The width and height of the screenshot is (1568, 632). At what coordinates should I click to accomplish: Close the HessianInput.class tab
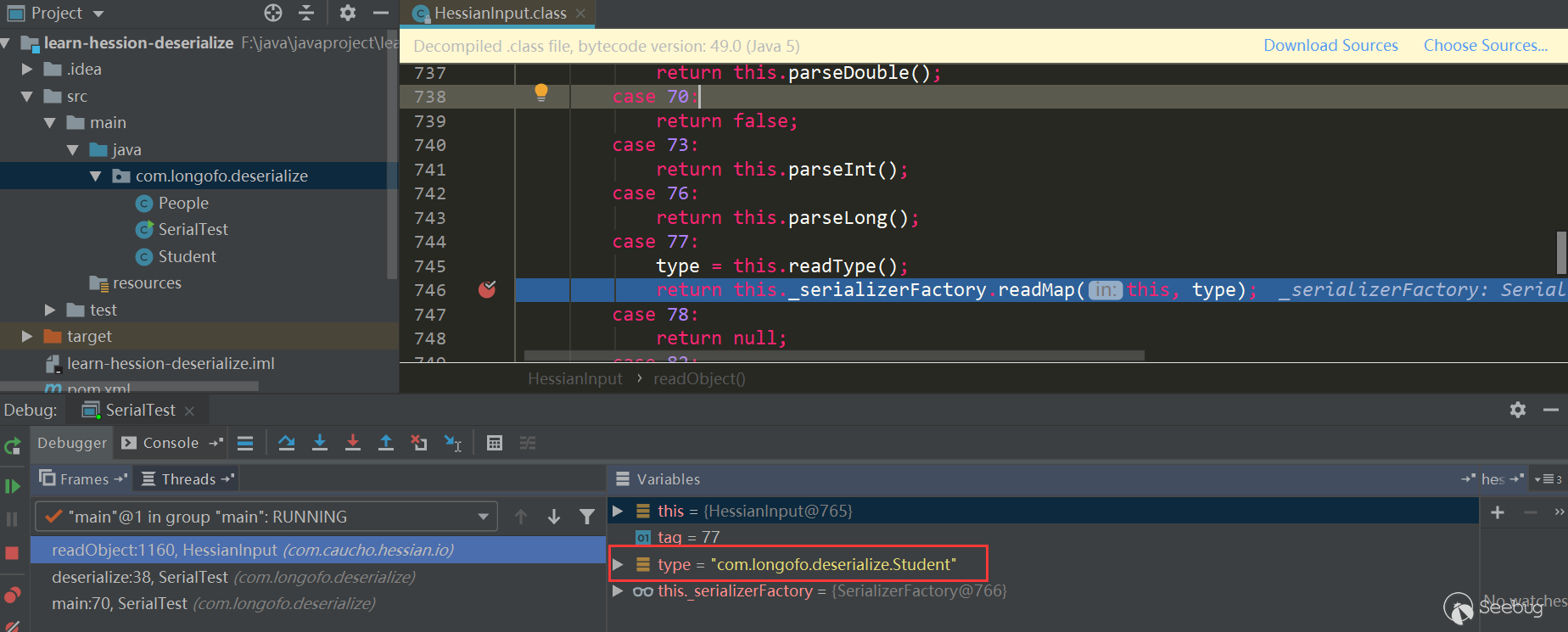(x=580, y=13)
